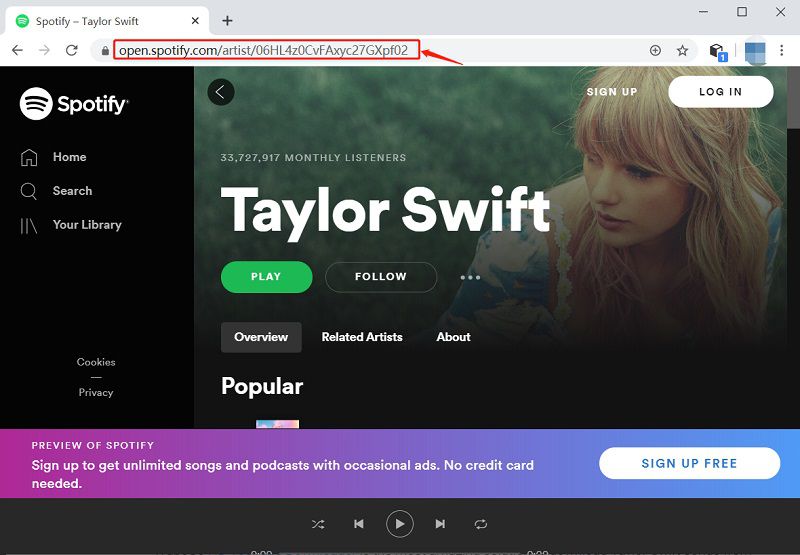Switch to the Related Artists tab
The width and height of the screenshot is (800, 555).
(362, 337)
